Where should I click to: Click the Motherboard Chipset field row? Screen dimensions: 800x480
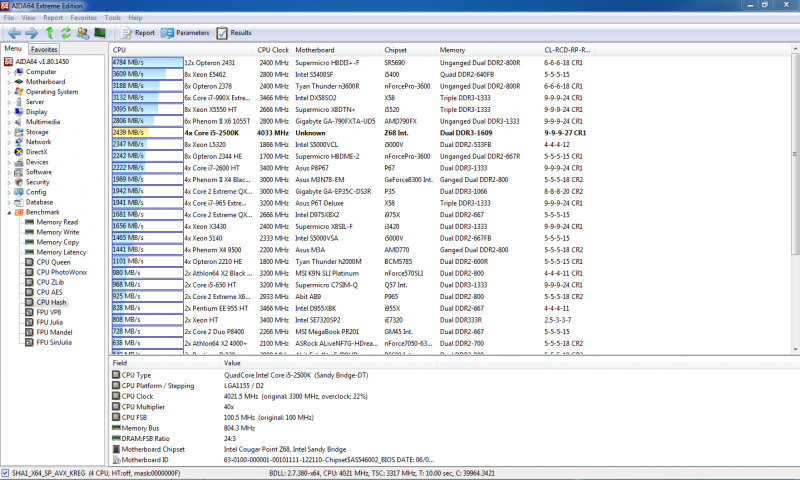274,449
